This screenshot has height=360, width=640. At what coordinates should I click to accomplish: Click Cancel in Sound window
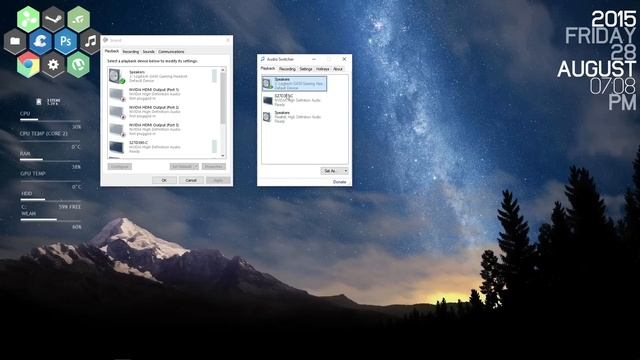191,180
